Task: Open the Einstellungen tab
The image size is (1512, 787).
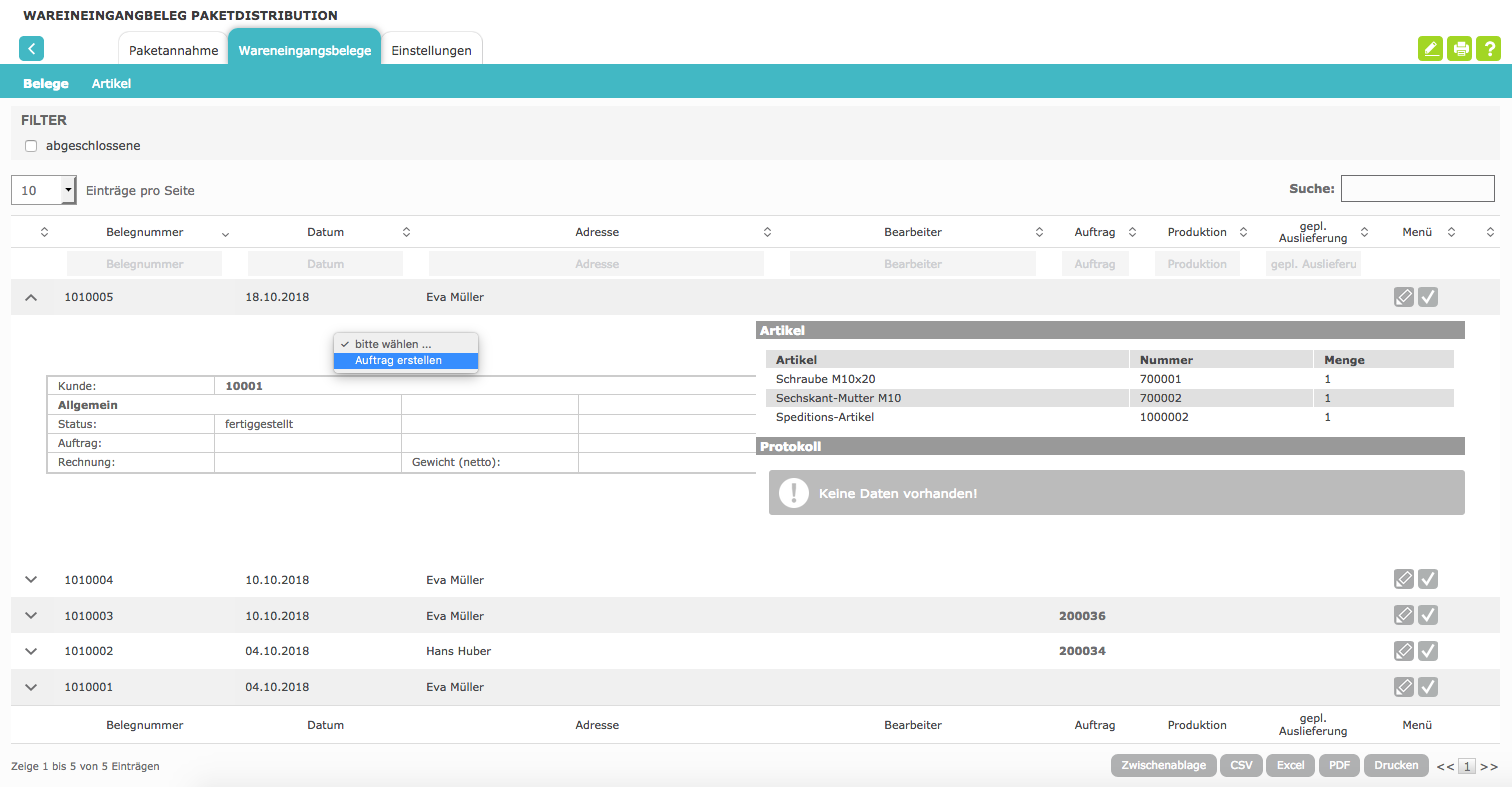Action: pyautogui.click(x=431, y=50)
